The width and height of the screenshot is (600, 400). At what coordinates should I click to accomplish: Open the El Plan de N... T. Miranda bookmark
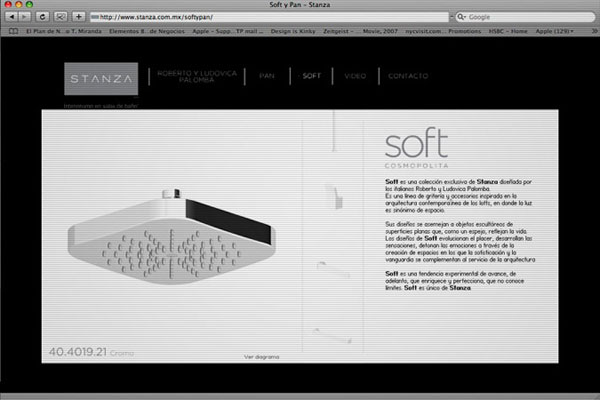click(x=64, y=31)
